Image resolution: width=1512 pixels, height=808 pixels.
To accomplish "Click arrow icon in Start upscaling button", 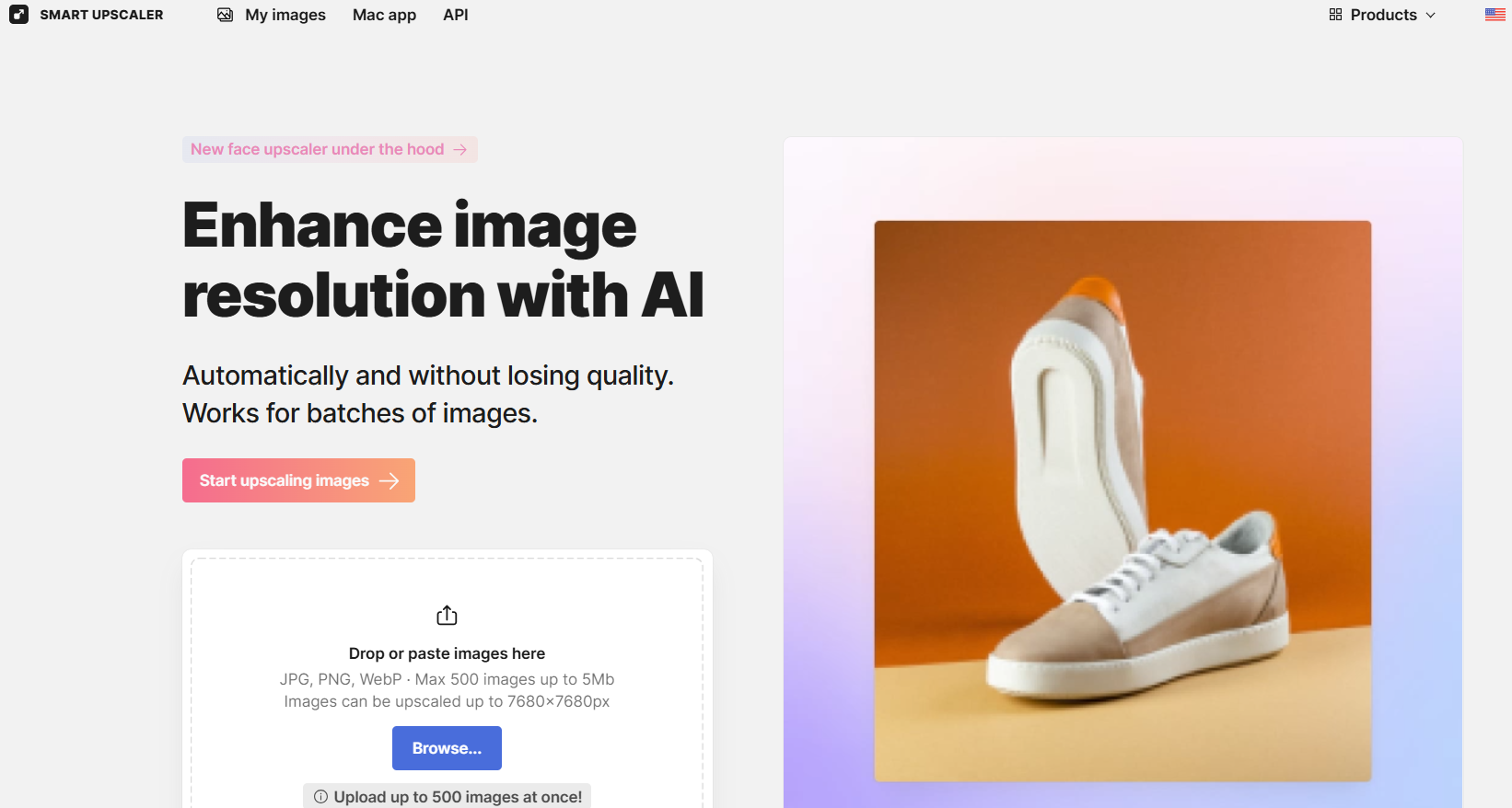I will [x=390, y=480].
